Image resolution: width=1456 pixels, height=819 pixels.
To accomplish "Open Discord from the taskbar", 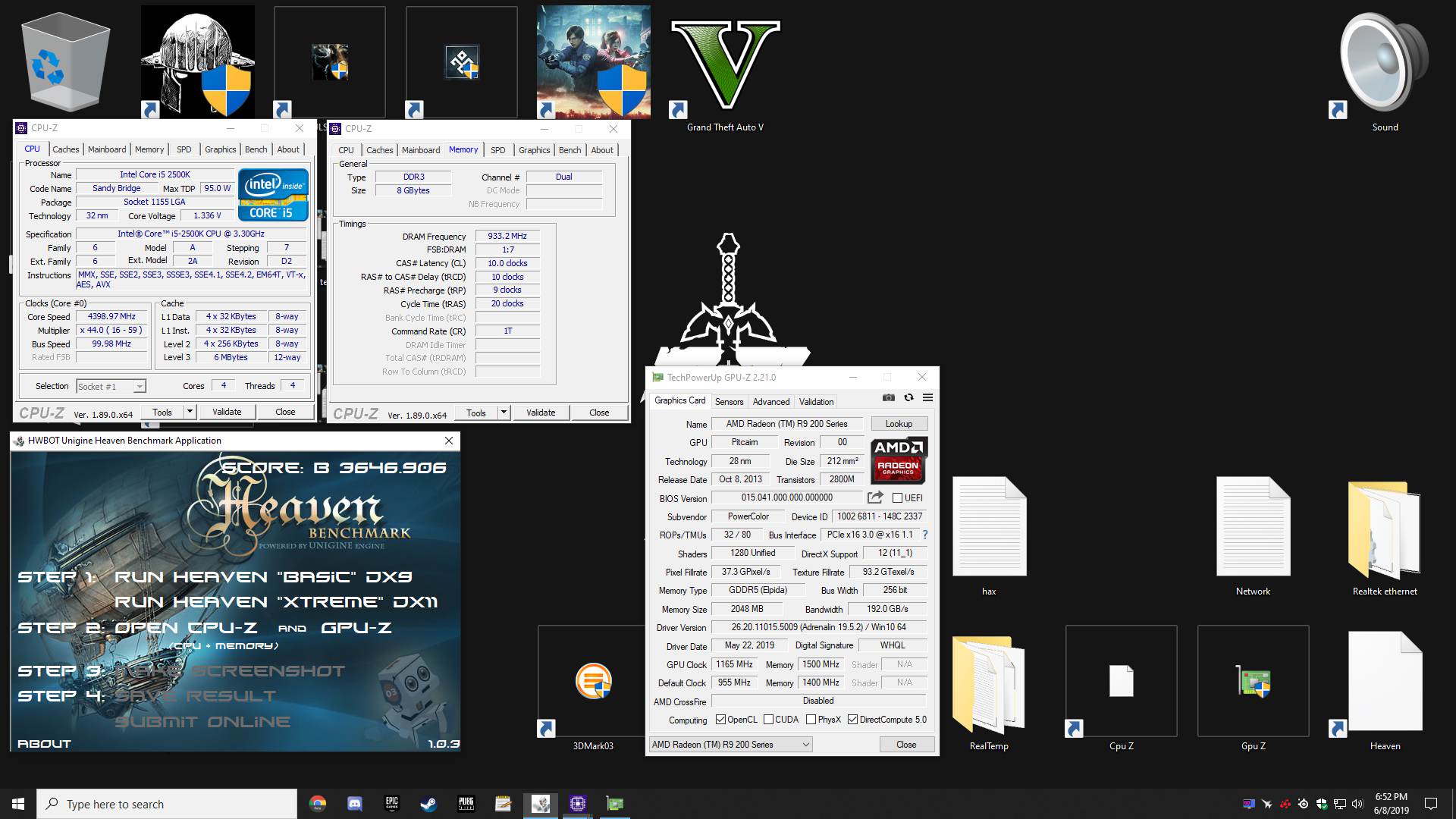I will [x=354, y=804].
